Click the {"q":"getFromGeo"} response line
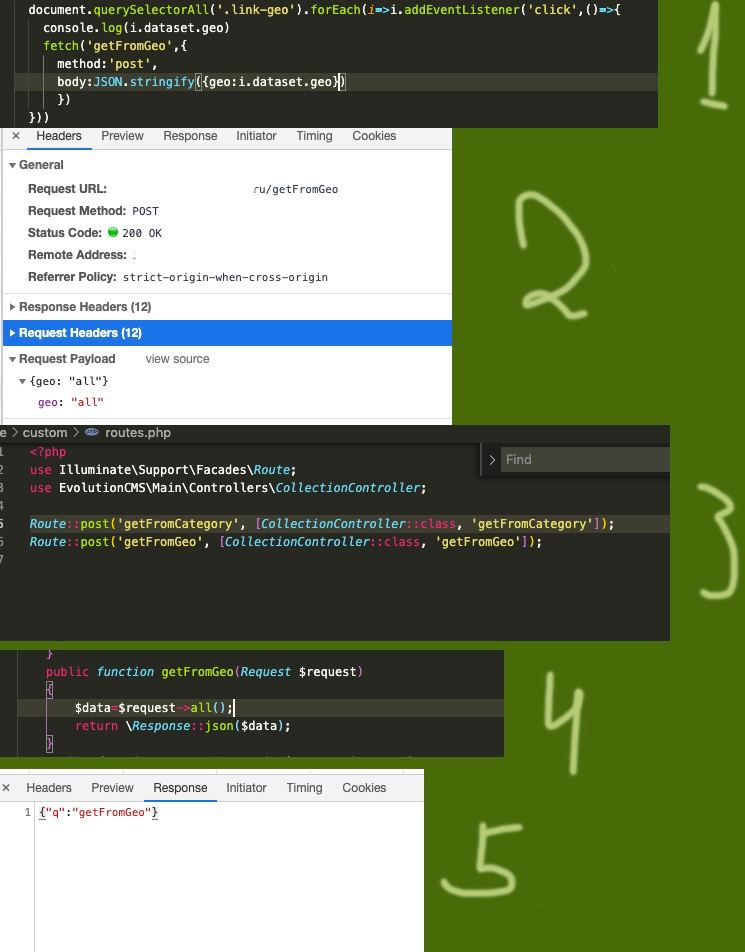This screenshot has height=952, width=745. (98, 812)
